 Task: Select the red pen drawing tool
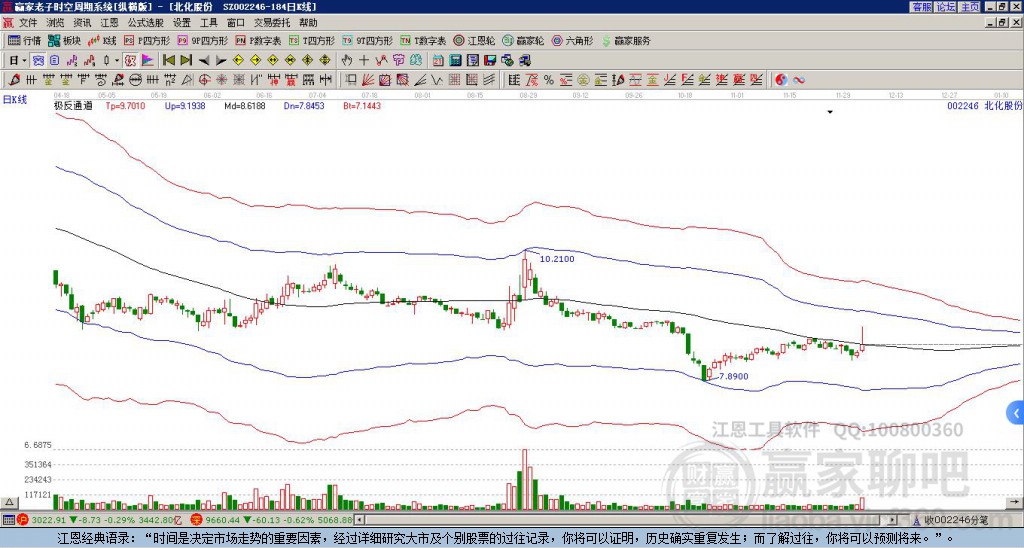(x=14, y=80)
